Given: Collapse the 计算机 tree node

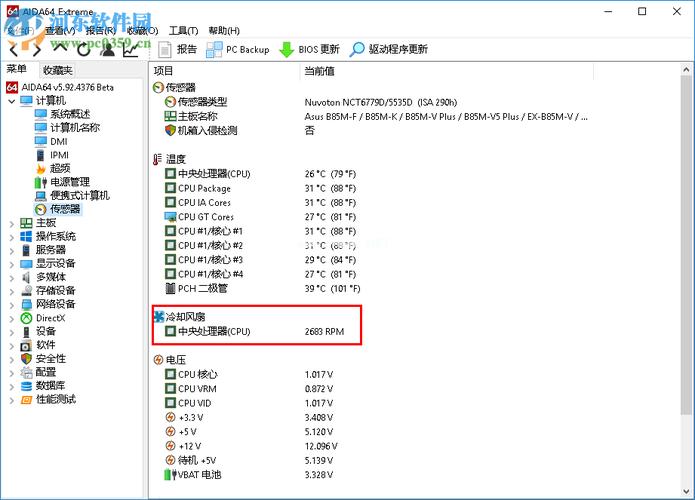Looking at the screenshot, I should 12,101.
